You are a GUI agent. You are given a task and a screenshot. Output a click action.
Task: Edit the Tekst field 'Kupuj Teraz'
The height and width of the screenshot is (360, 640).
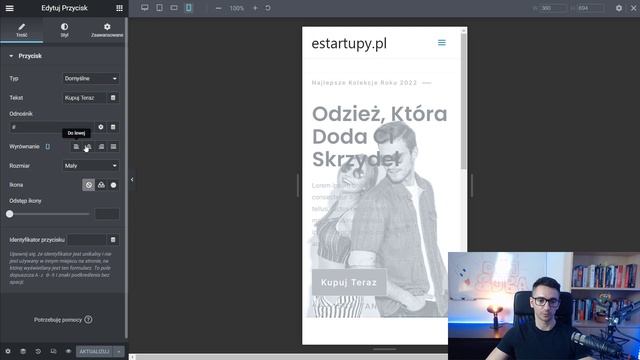pos(84,98)
